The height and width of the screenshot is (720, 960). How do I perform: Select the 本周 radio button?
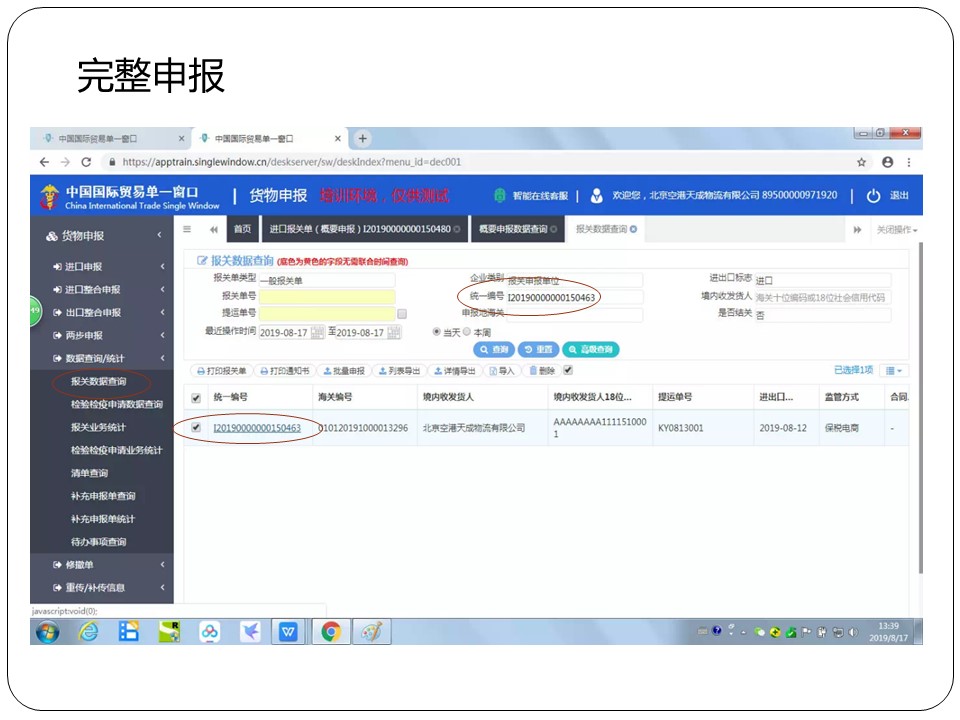pos(467,331)
